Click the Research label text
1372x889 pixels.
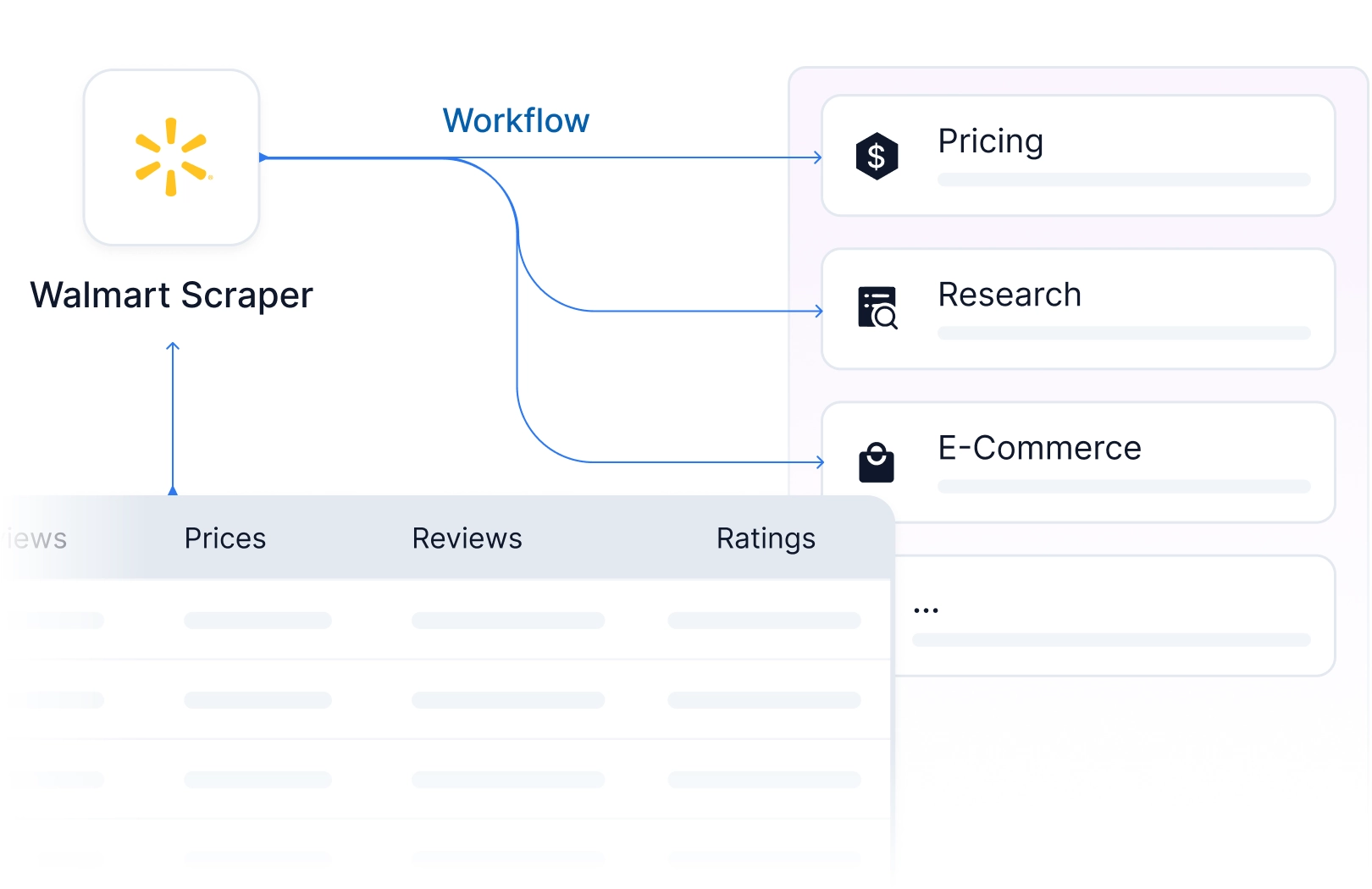click(1010, 295)
